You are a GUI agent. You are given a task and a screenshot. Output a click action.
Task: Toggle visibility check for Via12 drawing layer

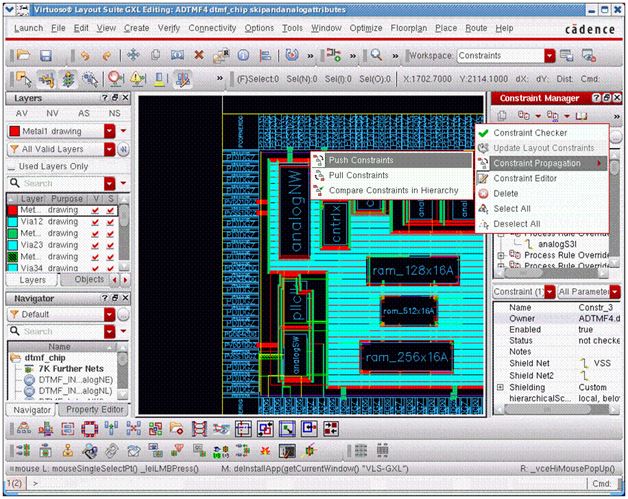pos(95,223)
